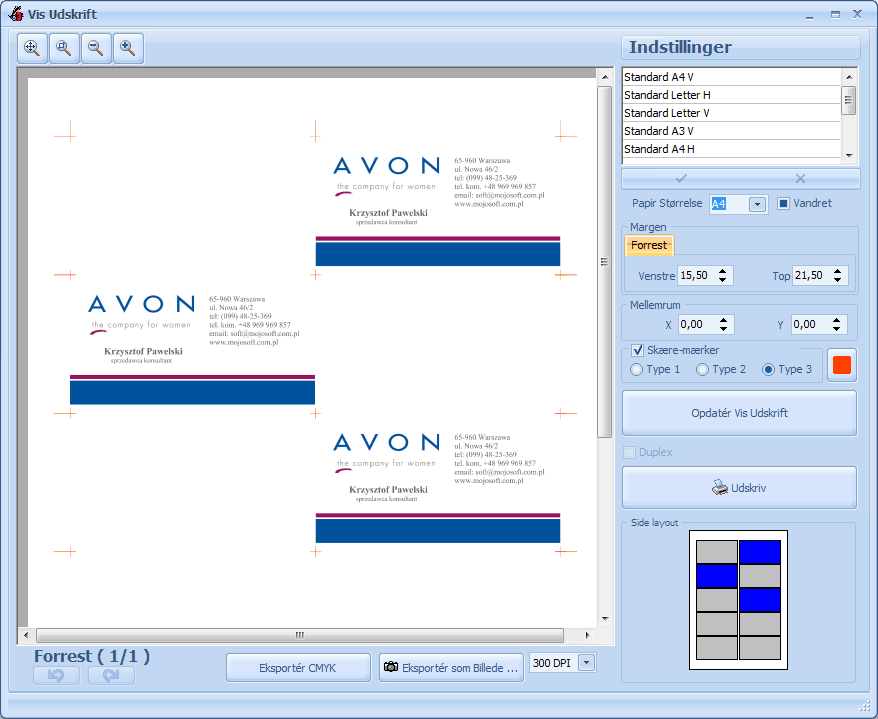Decrease the Mellemrum X value
This screenshot has height=719, width=878.
click(723, 328)
